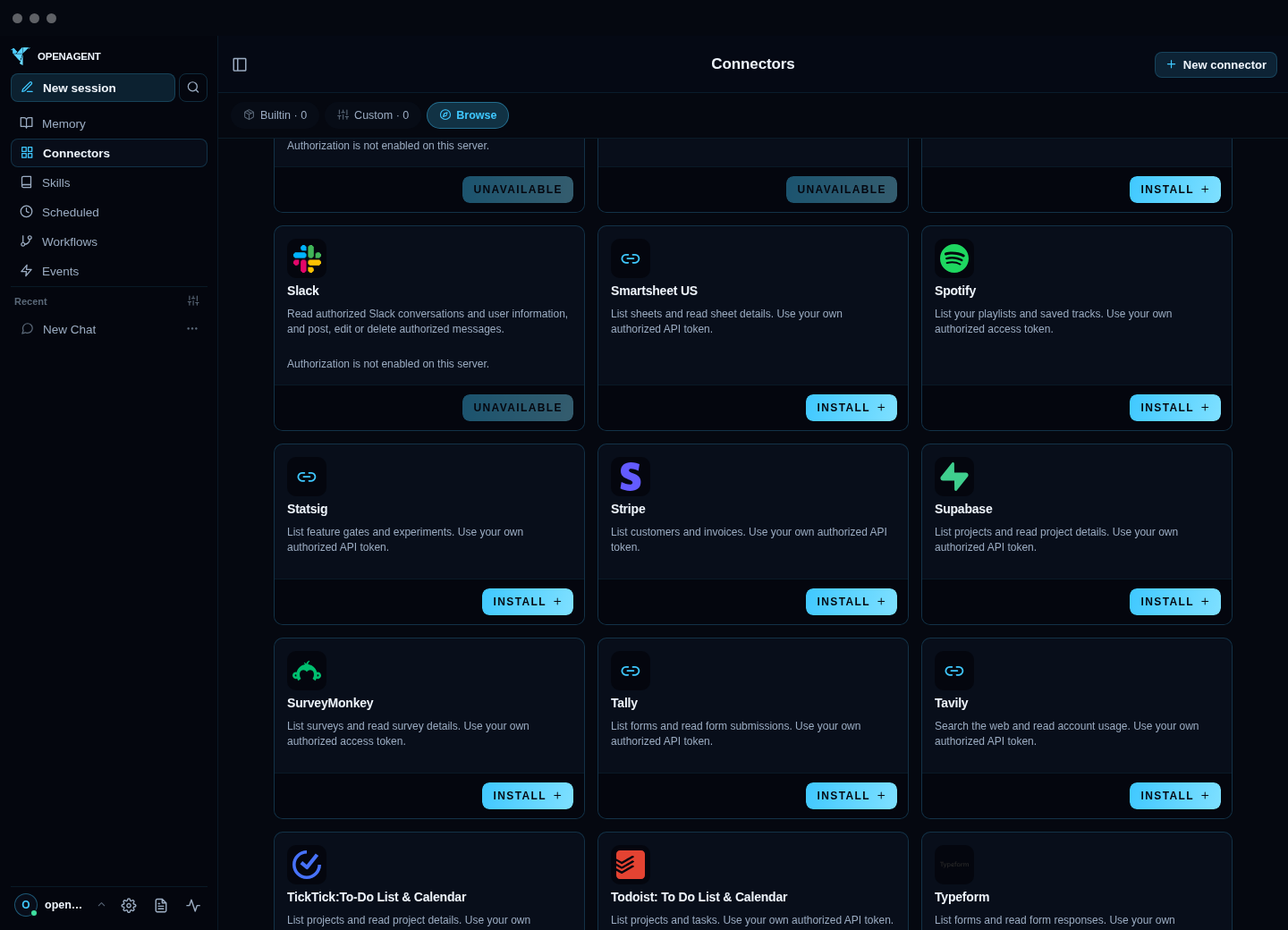The width and height of the screenshot is (1288, 930).
Task: Switch to the Builtin tab
Action: (x=275, y=115)
